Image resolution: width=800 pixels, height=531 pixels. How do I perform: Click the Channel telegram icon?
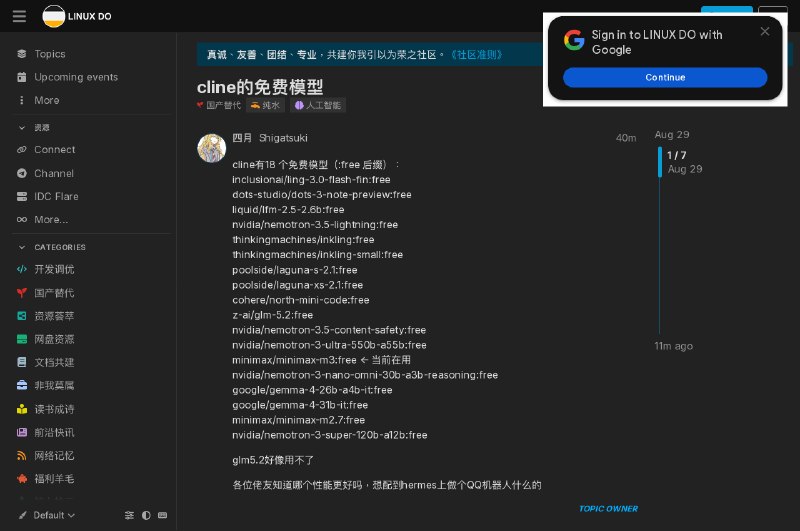21,173
